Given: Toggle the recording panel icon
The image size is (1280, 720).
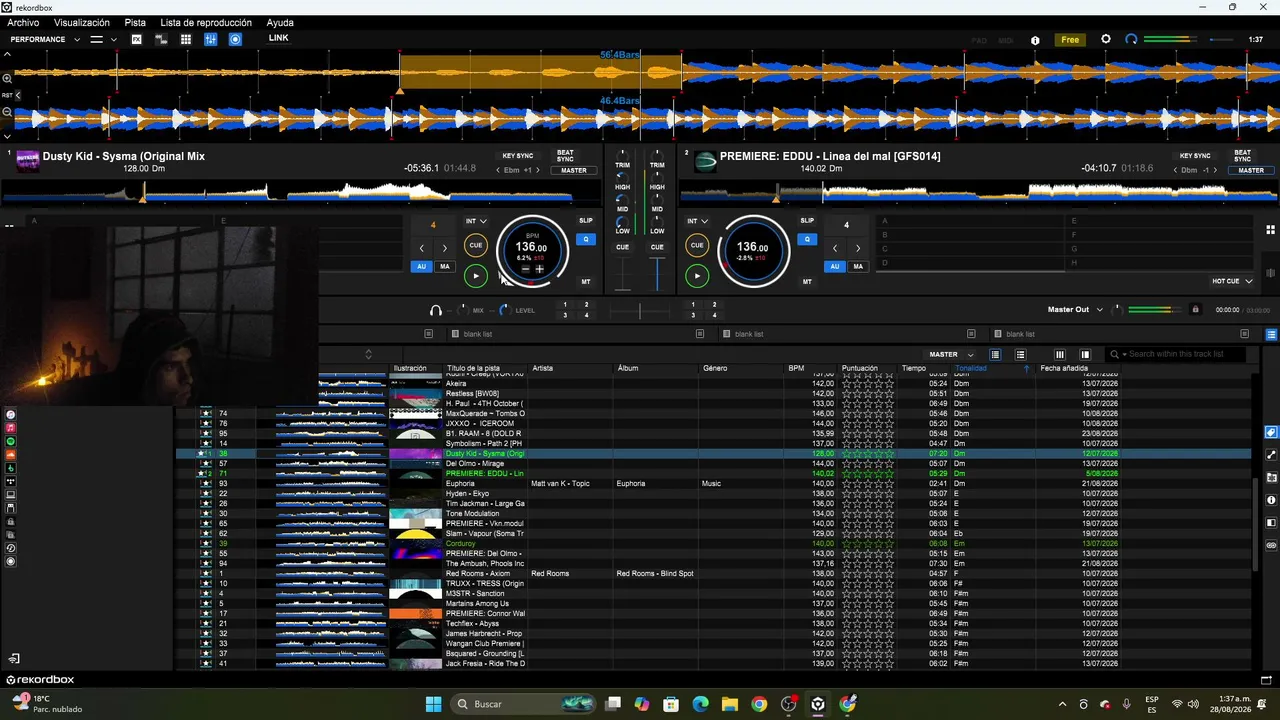Looking at the screenshot, I should 236,39.
